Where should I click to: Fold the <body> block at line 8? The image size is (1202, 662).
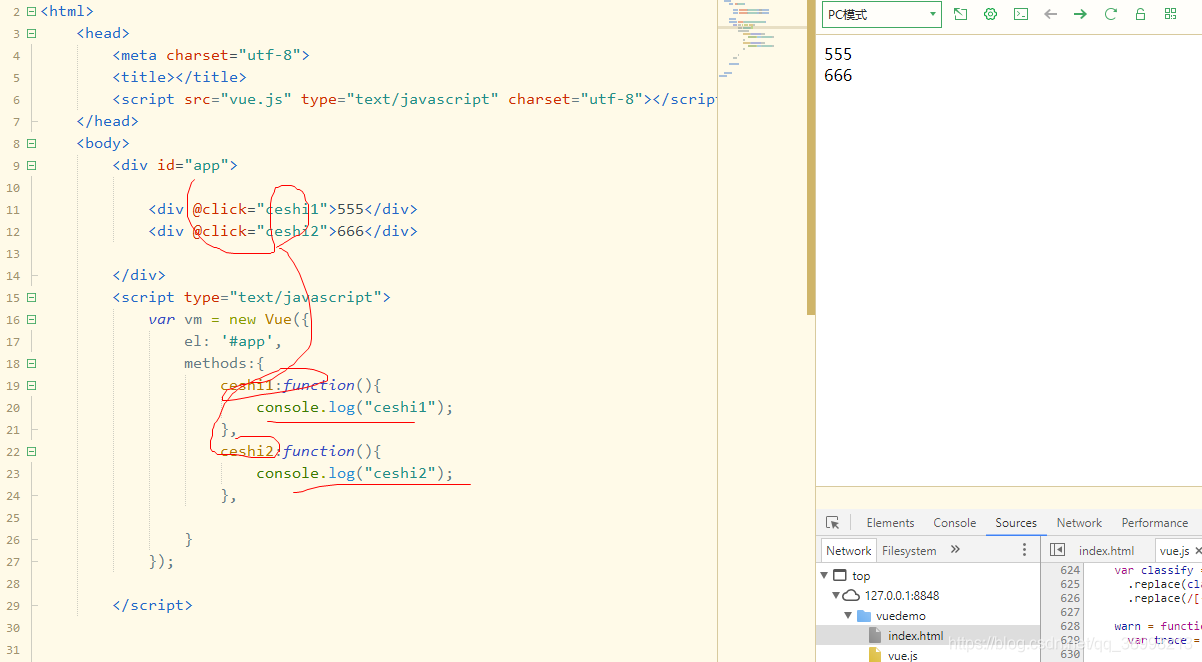pos(32,144)
